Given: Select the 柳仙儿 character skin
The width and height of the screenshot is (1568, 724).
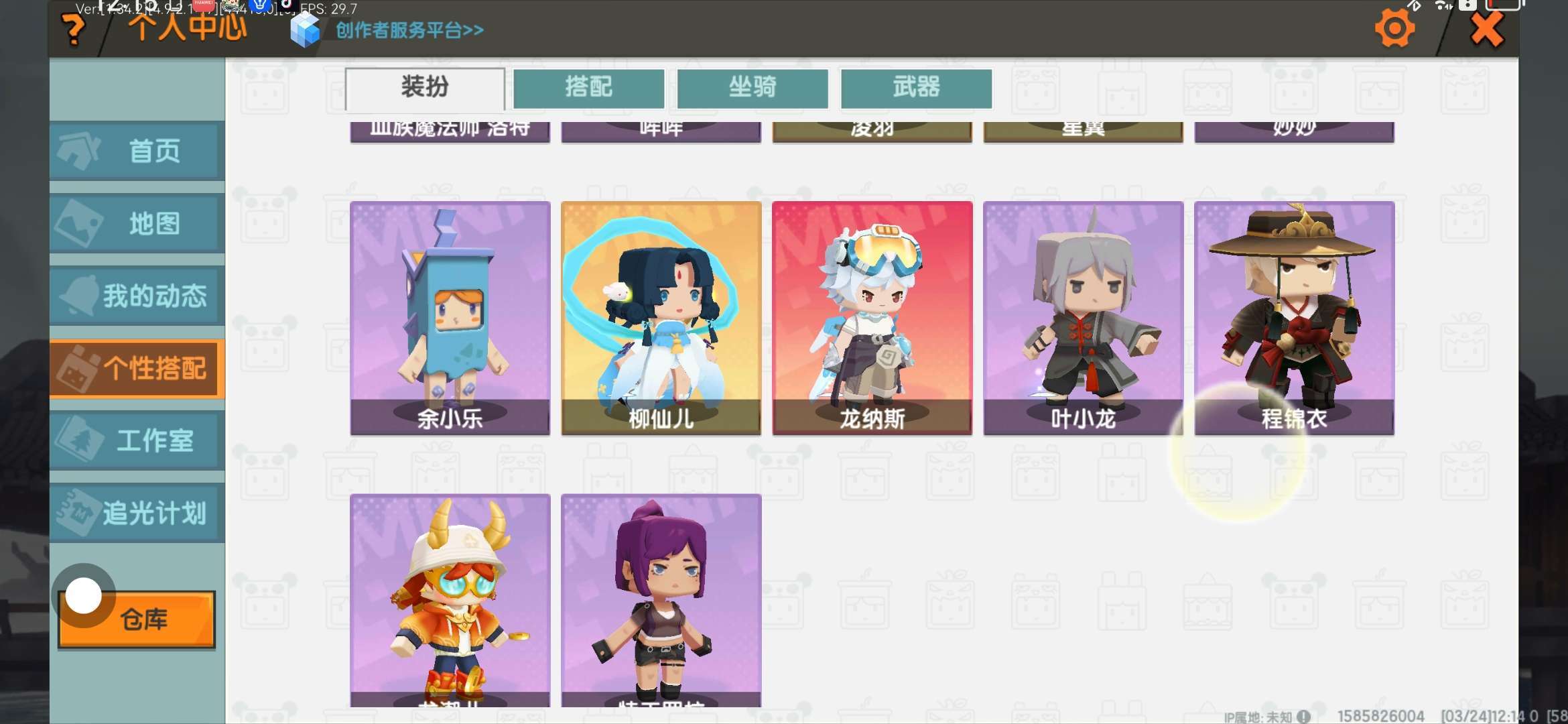Looking at the screenshot, I should 661,318.
